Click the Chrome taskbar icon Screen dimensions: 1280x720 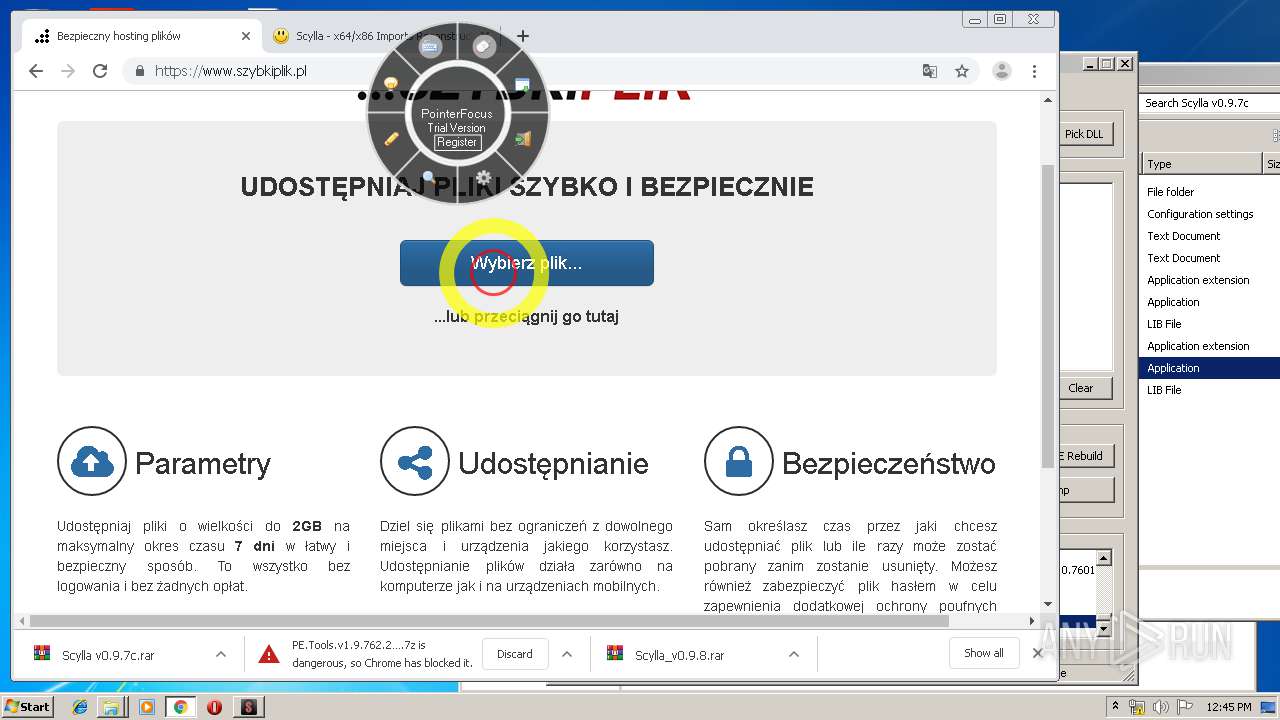(x=180, y=707)
